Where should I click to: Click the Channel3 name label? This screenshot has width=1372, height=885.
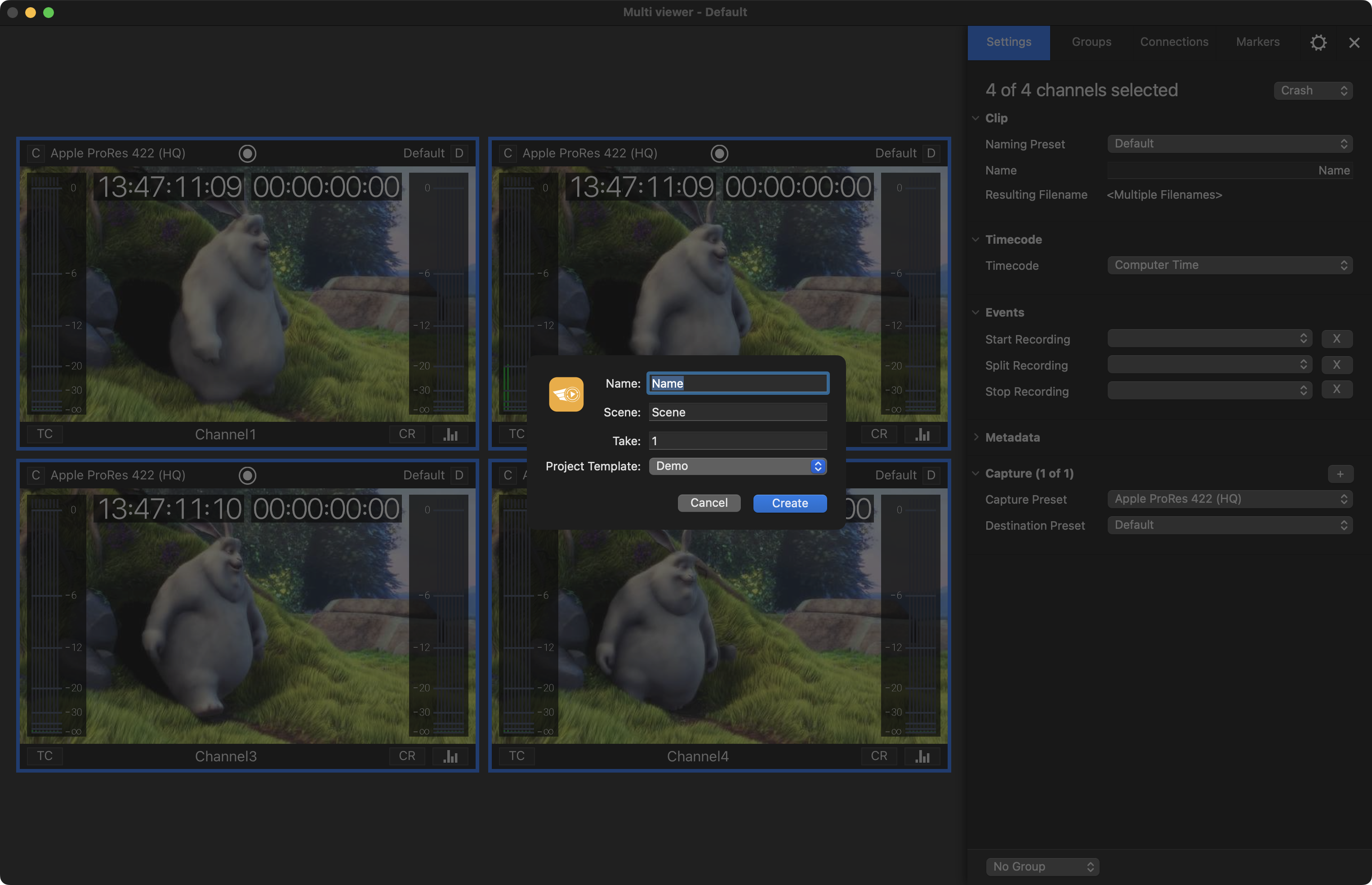[226, 756]
